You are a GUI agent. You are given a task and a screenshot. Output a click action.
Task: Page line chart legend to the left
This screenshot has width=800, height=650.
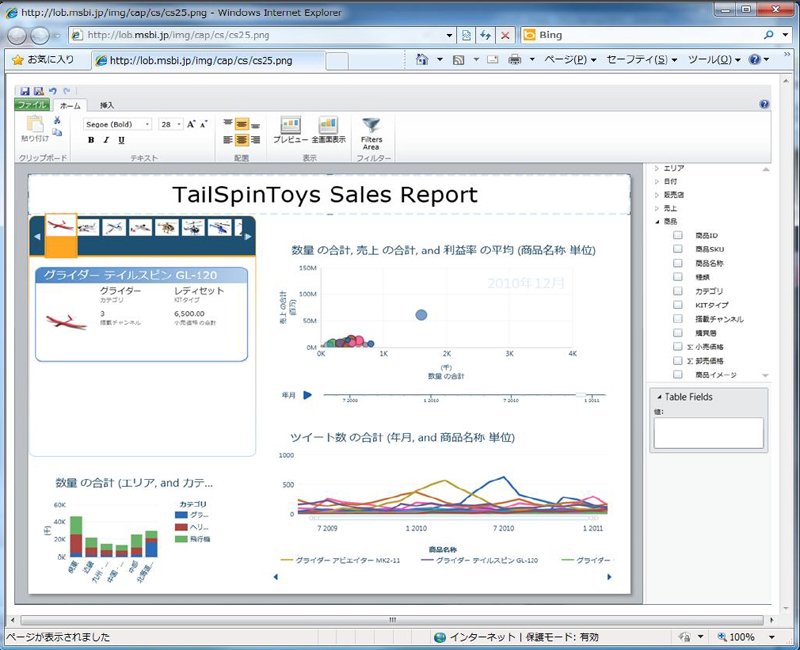(276, 577)
